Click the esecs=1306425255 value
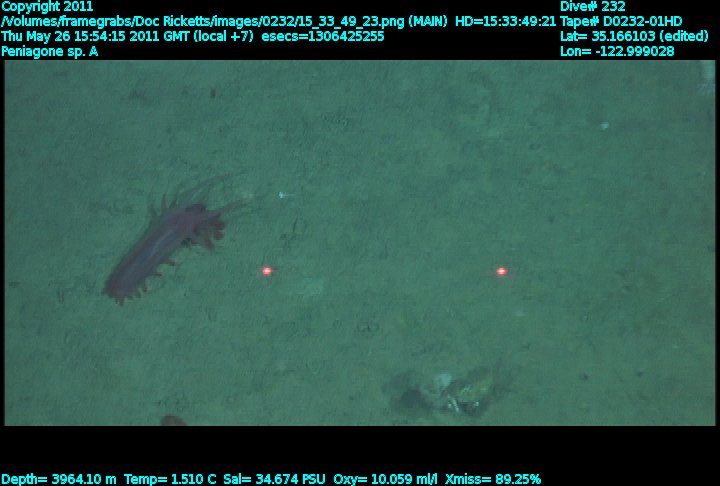 click(323, 36)
